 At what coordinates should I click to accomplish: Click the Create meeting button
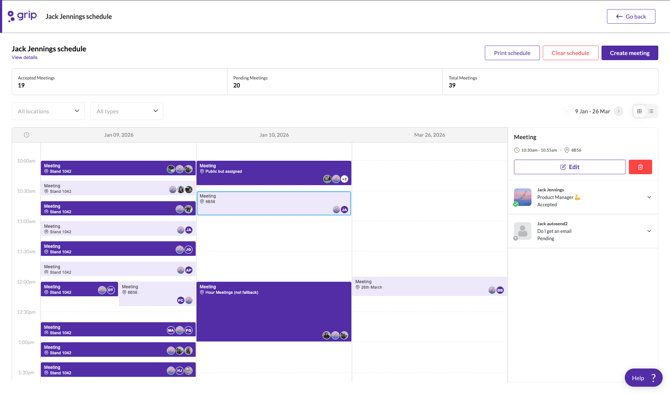(629, 53)
